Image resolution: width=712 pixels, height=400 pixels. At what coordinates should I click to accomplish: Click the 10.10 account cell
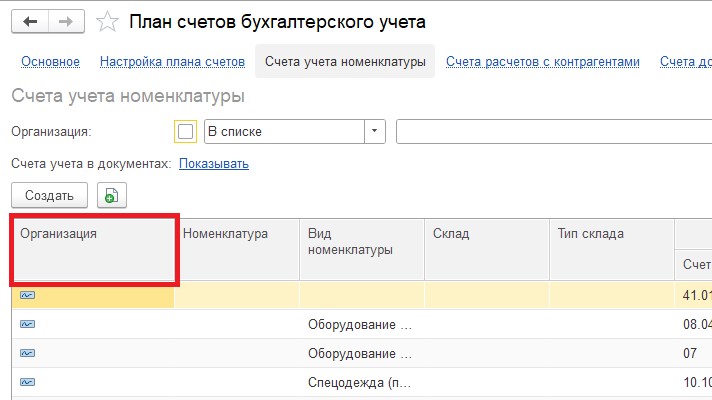[693, 383]
